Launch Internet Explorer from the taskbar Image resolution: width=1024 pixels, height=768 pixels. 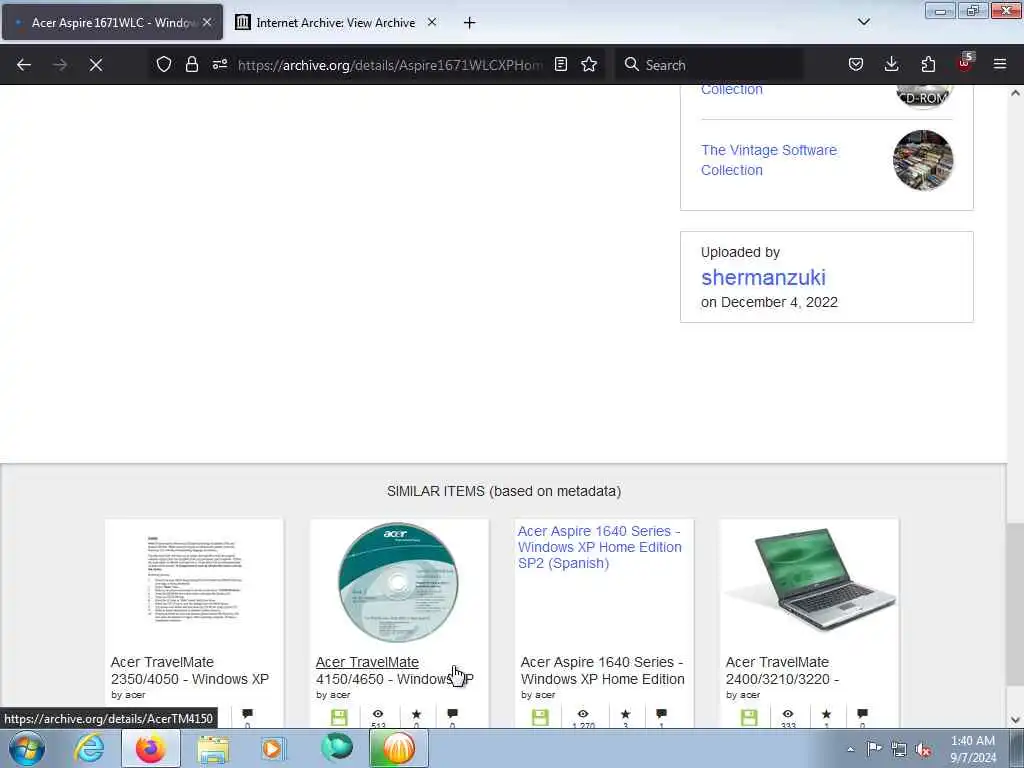(x=89, y=748)
